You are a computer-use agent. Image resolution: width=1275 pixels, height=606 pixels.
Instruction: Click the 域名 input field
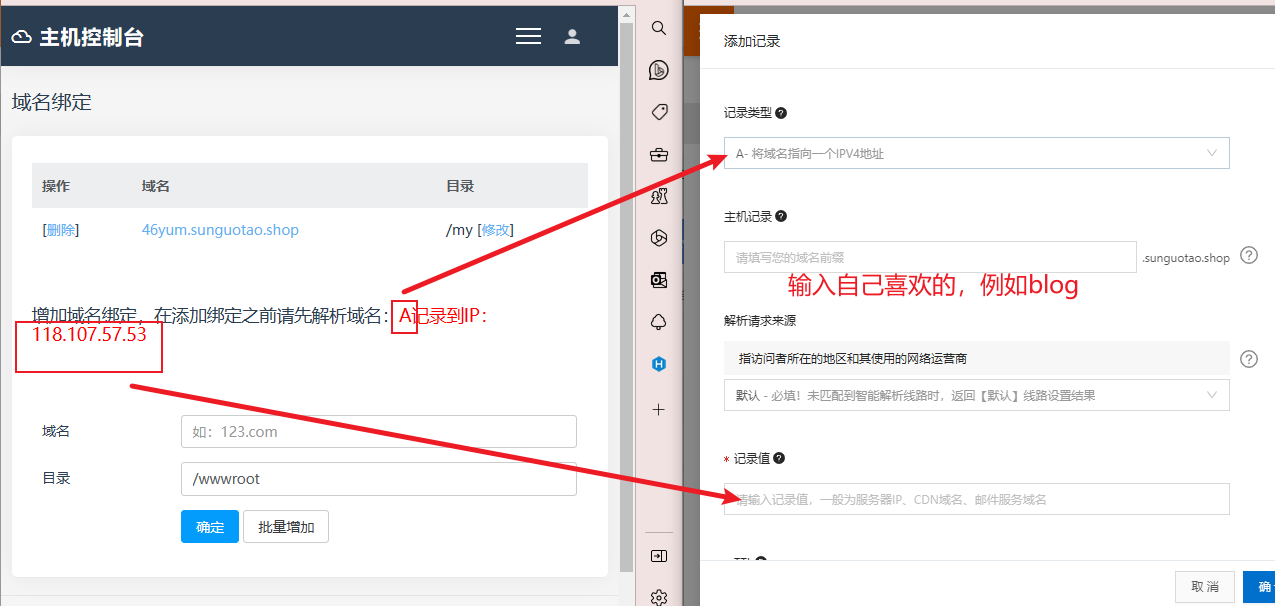(378, 432)
